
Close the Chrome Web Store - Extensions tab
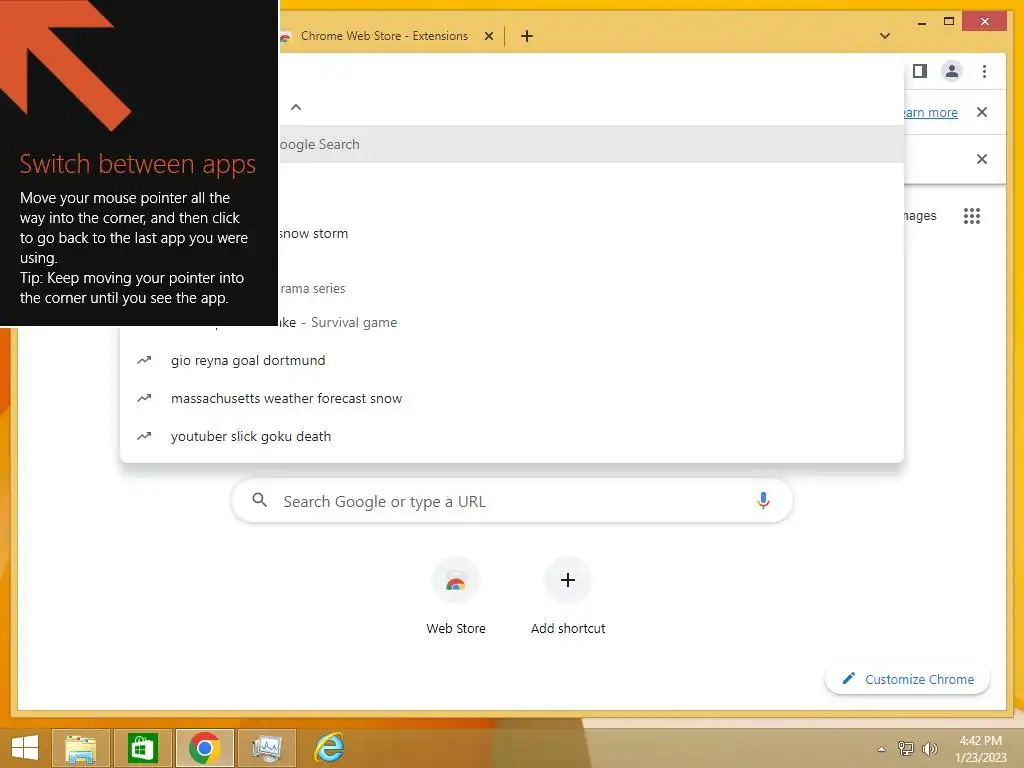pyautogui.click(x=488, y=36)
